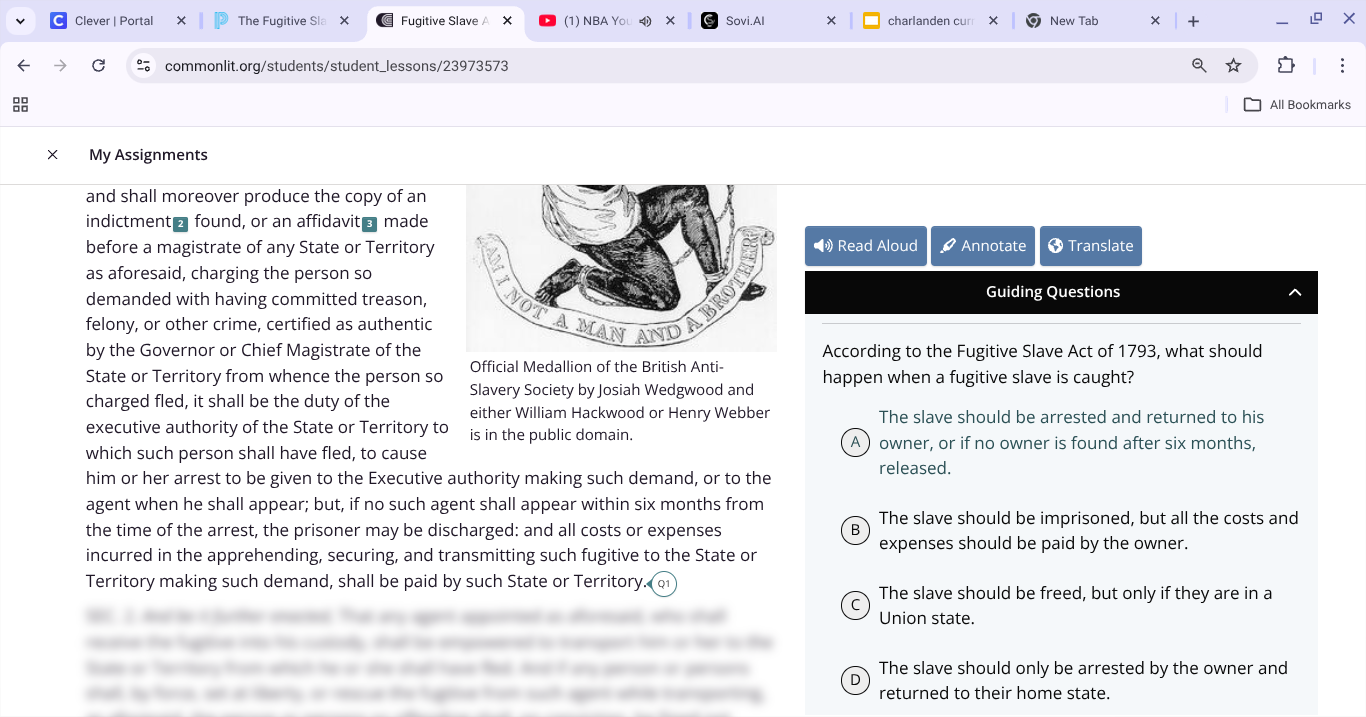Collapse the Guiding Questions panel
This screenshot has width=1366, height=717.
(x=1295, y=292)
